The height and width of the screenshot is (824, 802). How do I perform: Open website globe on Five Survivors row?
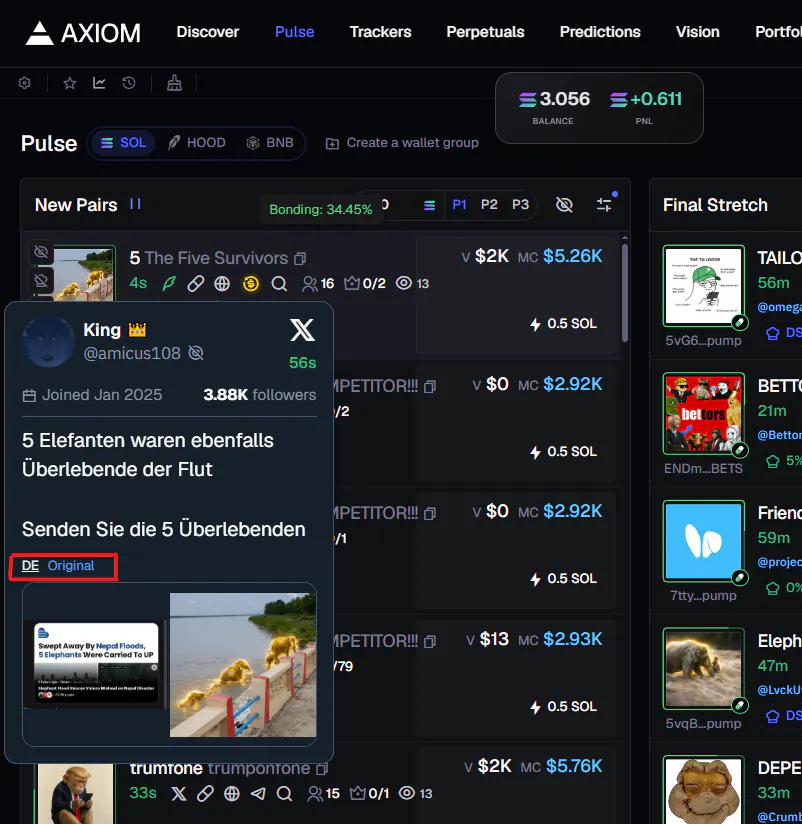point(222,284)
